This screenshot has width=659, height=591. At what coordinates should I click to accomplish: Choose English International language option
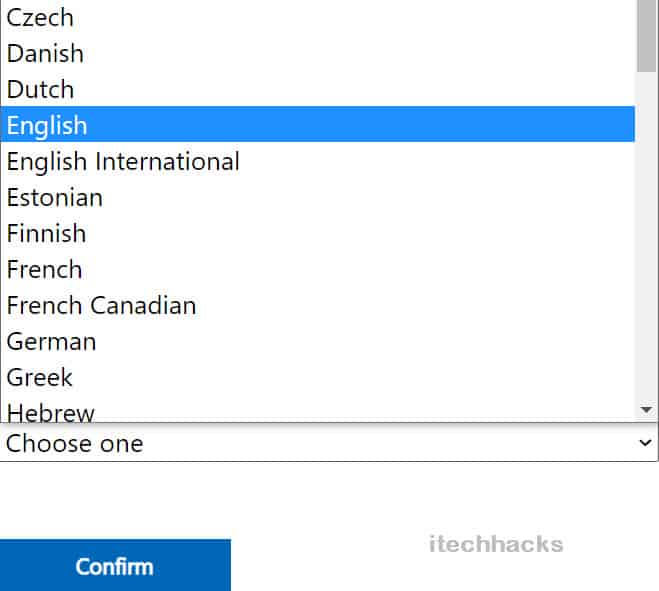click(123, 161)
